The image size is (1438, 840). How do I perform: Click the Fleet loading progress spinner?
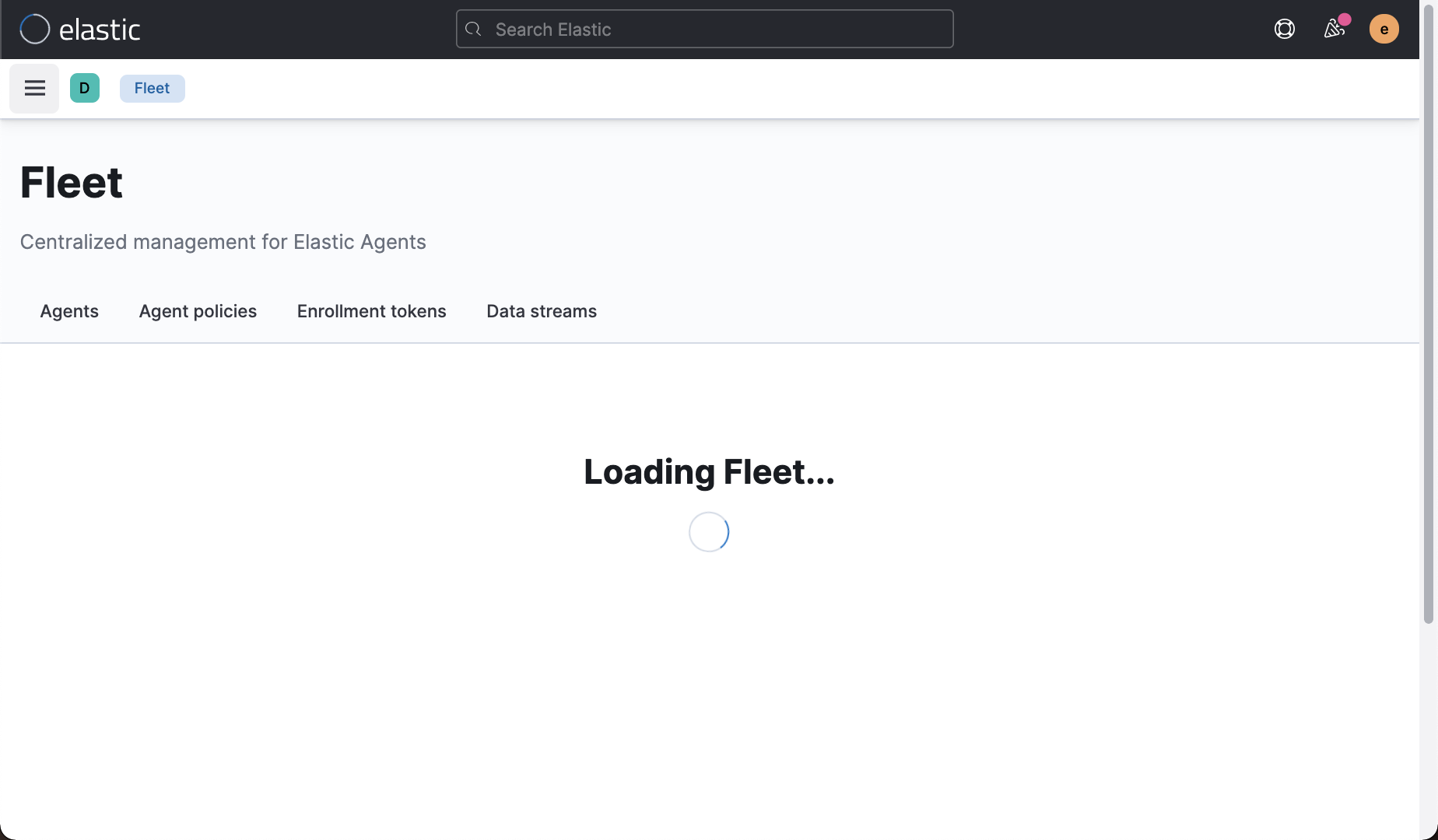point(708,532)
